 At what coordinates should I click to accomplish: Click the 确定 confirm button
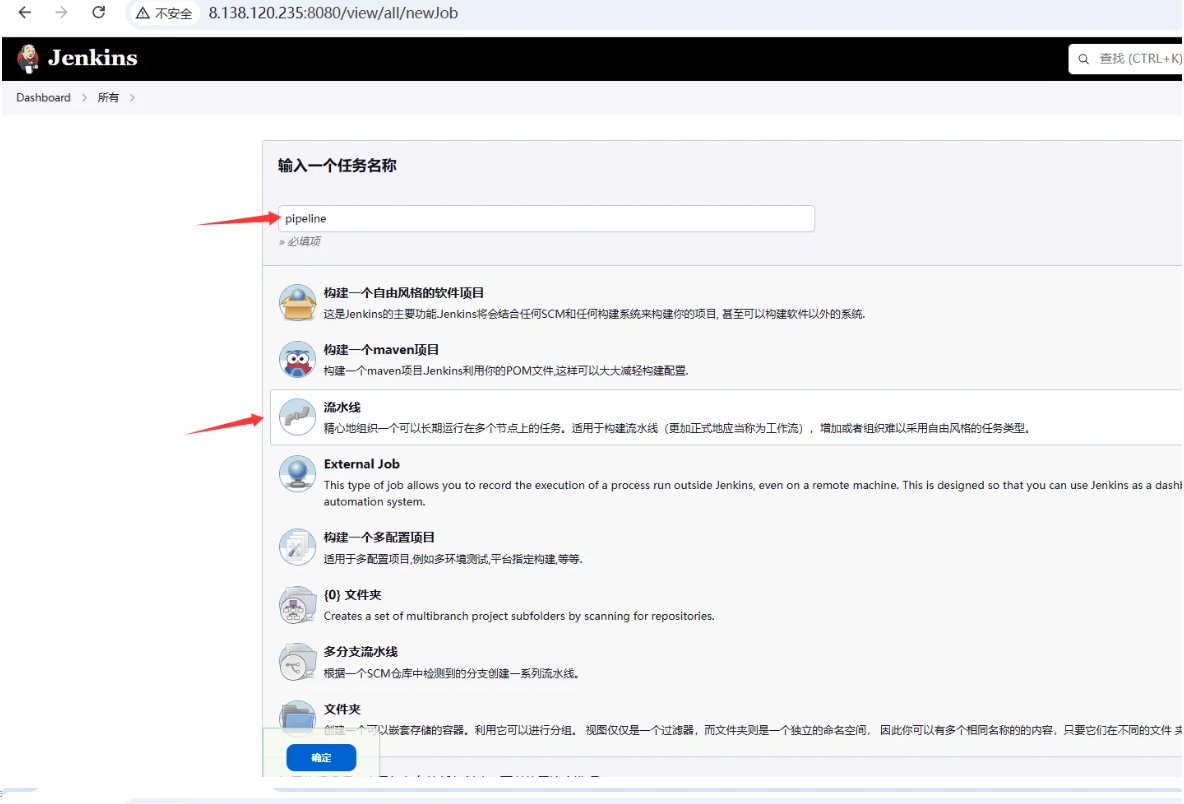coord(321,757)
